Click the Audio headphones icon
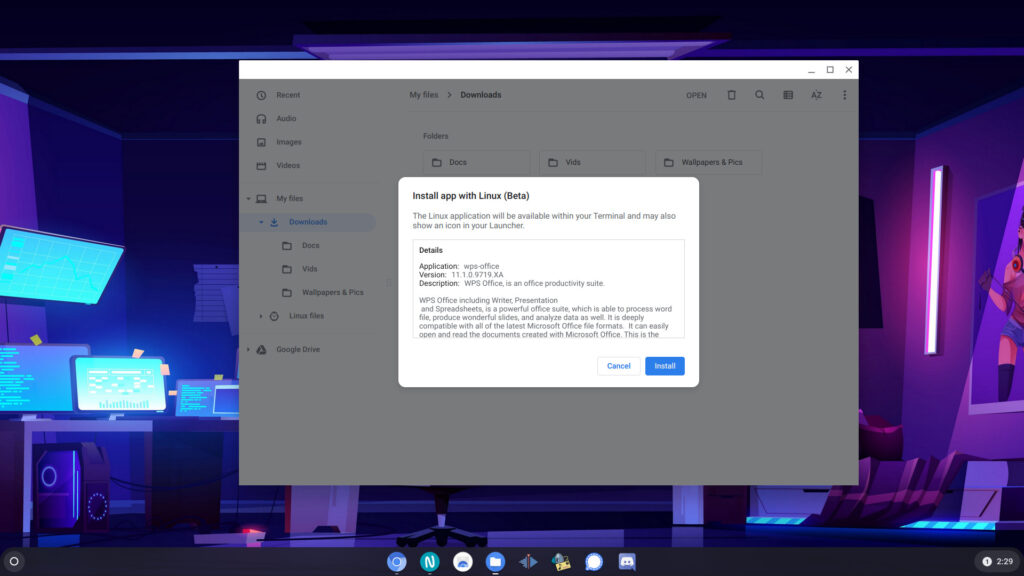1024x576 pixels. (261, 119)
